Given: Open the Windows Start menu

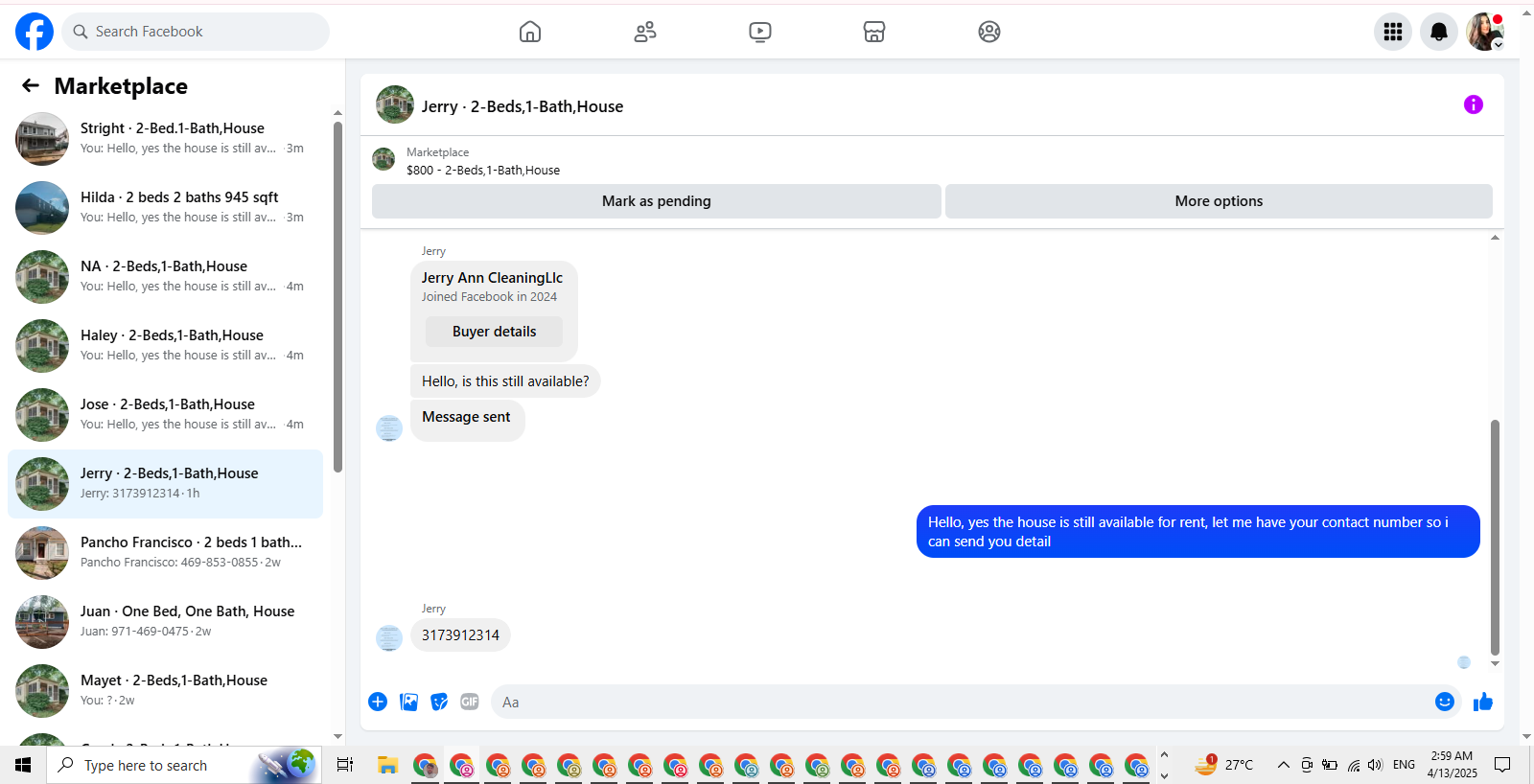Looking at the screenshot, I should coord(23,765).
